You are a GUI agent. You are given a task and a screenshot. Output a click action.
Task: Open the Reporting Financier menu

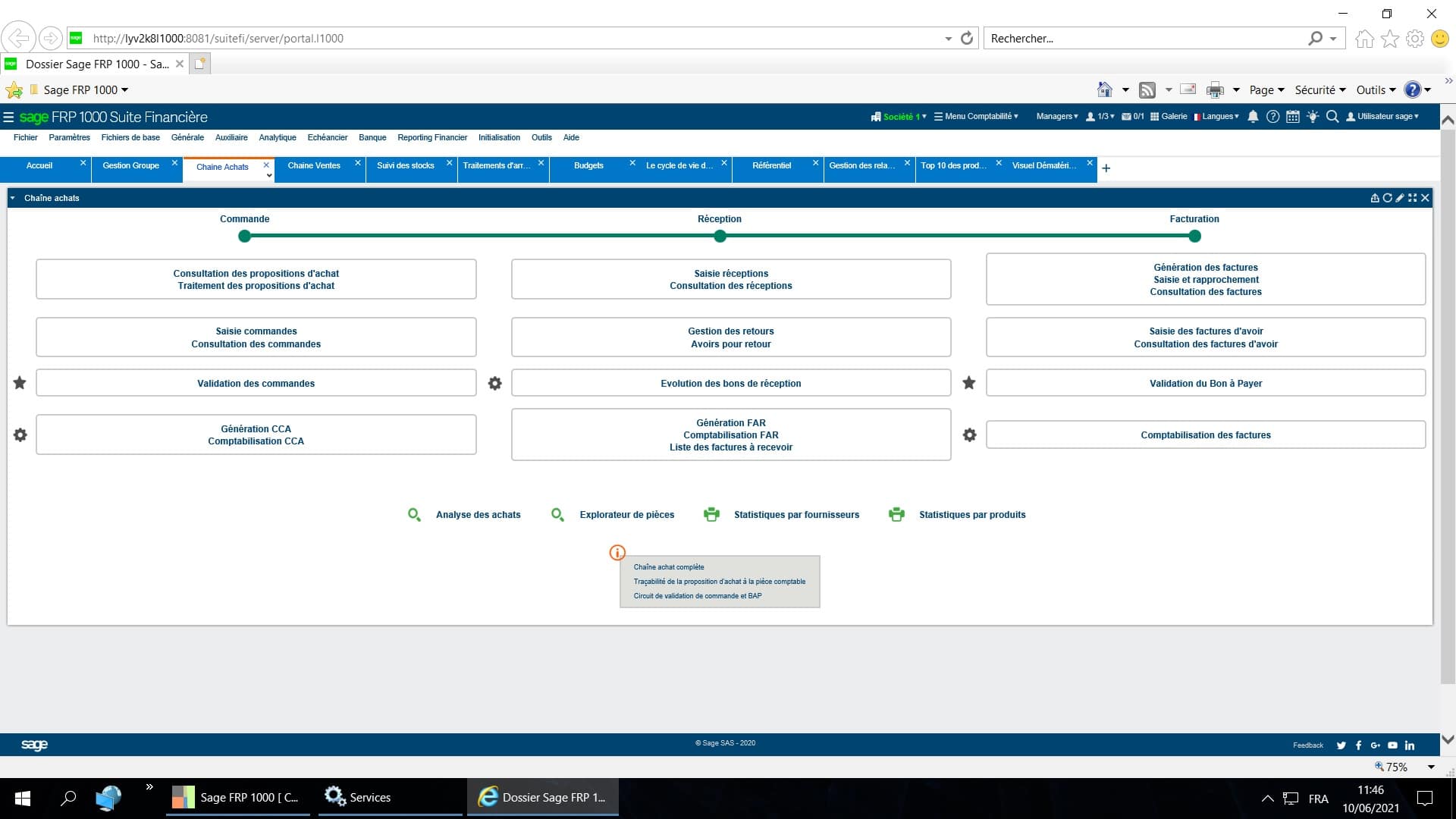(432, 137)
